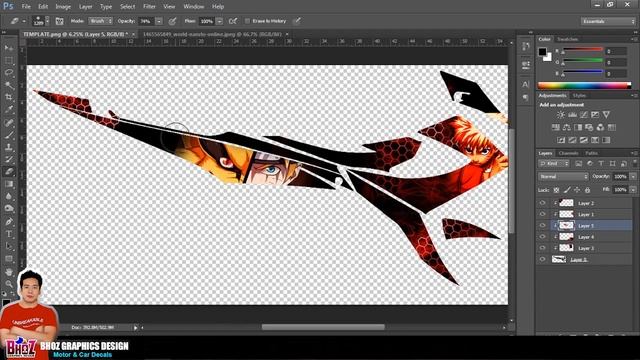Image resolution: width=640 pixels, height=360 pixels.
Task: Hide Layer 5 with its eye icon
Action: coord(542,225)
